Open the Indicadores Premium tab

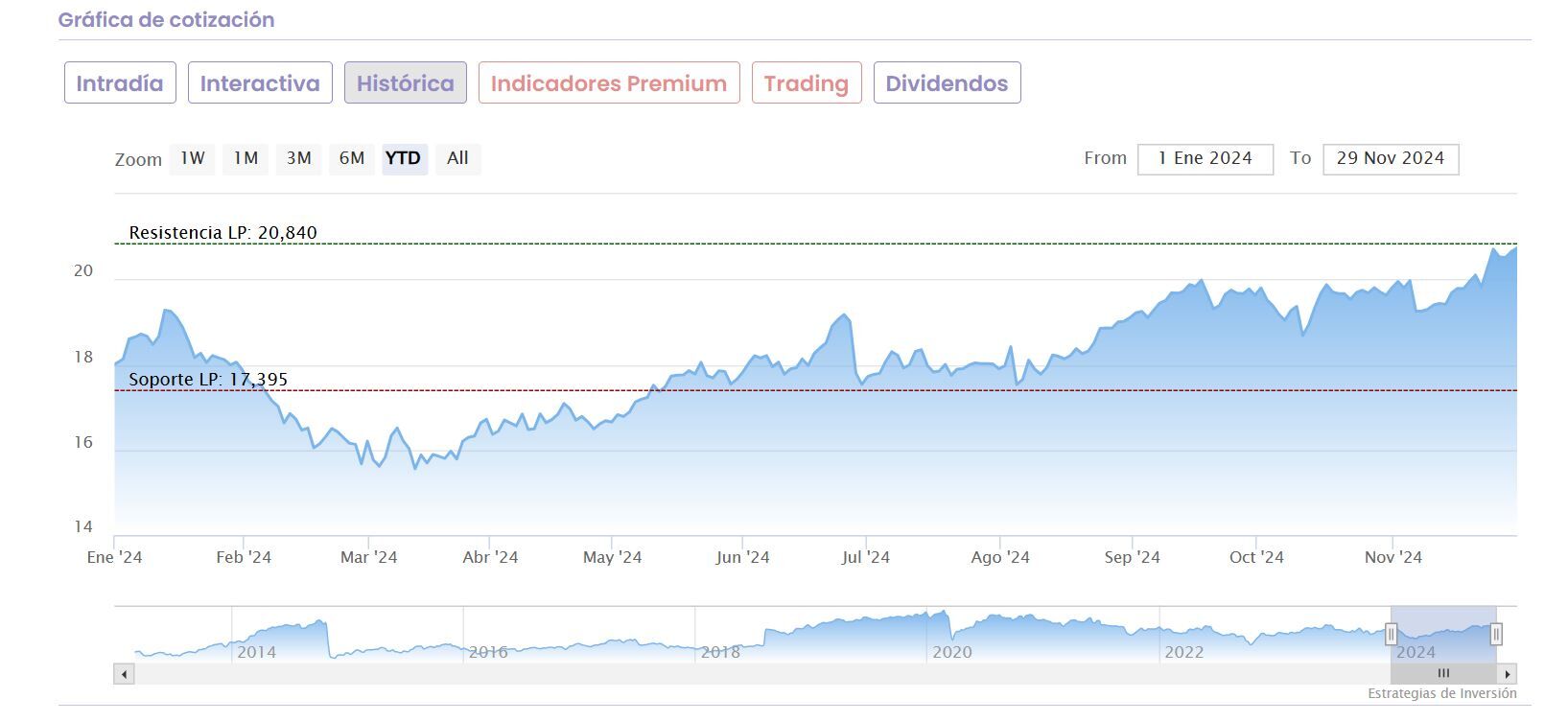point(609,83)
